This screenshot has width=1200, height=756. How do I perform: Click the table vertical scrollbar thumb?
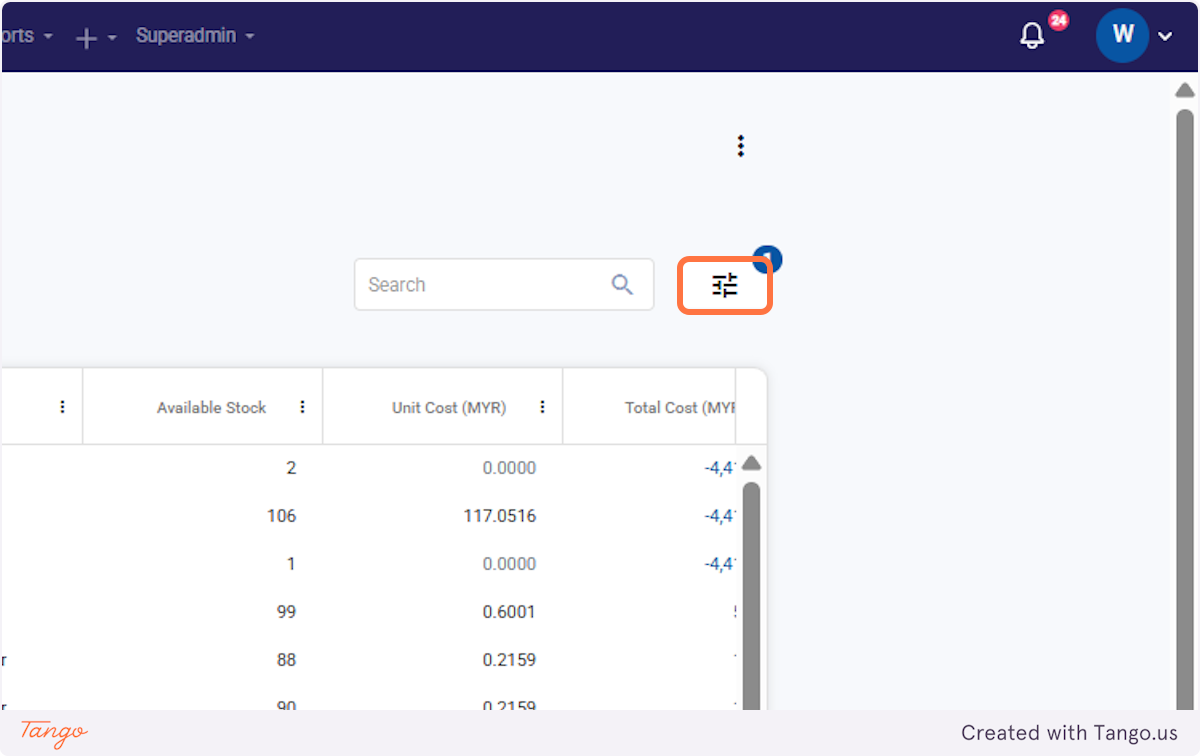pyautogui.click(x=752, y=596)
